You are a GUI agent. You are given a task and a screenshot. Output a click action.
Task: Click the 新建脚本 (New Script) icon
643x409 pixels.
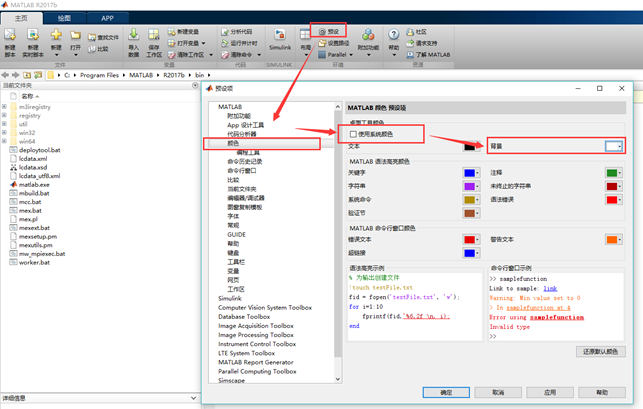tap(10, 35)
